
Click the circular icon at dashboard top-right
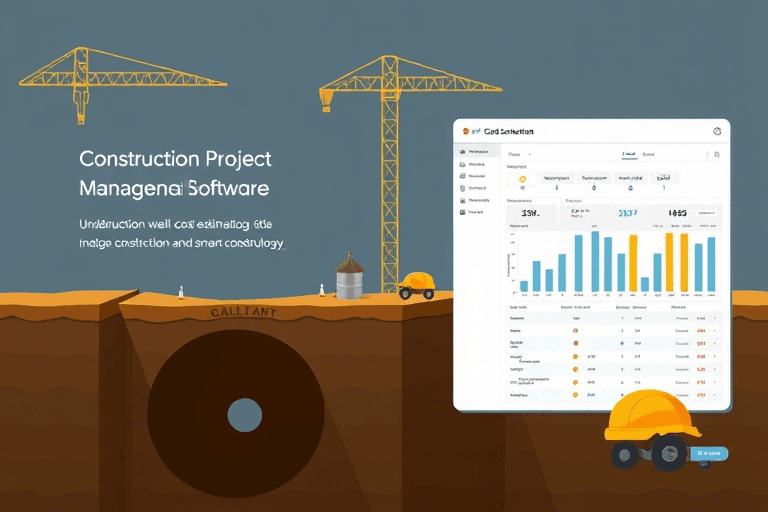click(x=717, y=131)
